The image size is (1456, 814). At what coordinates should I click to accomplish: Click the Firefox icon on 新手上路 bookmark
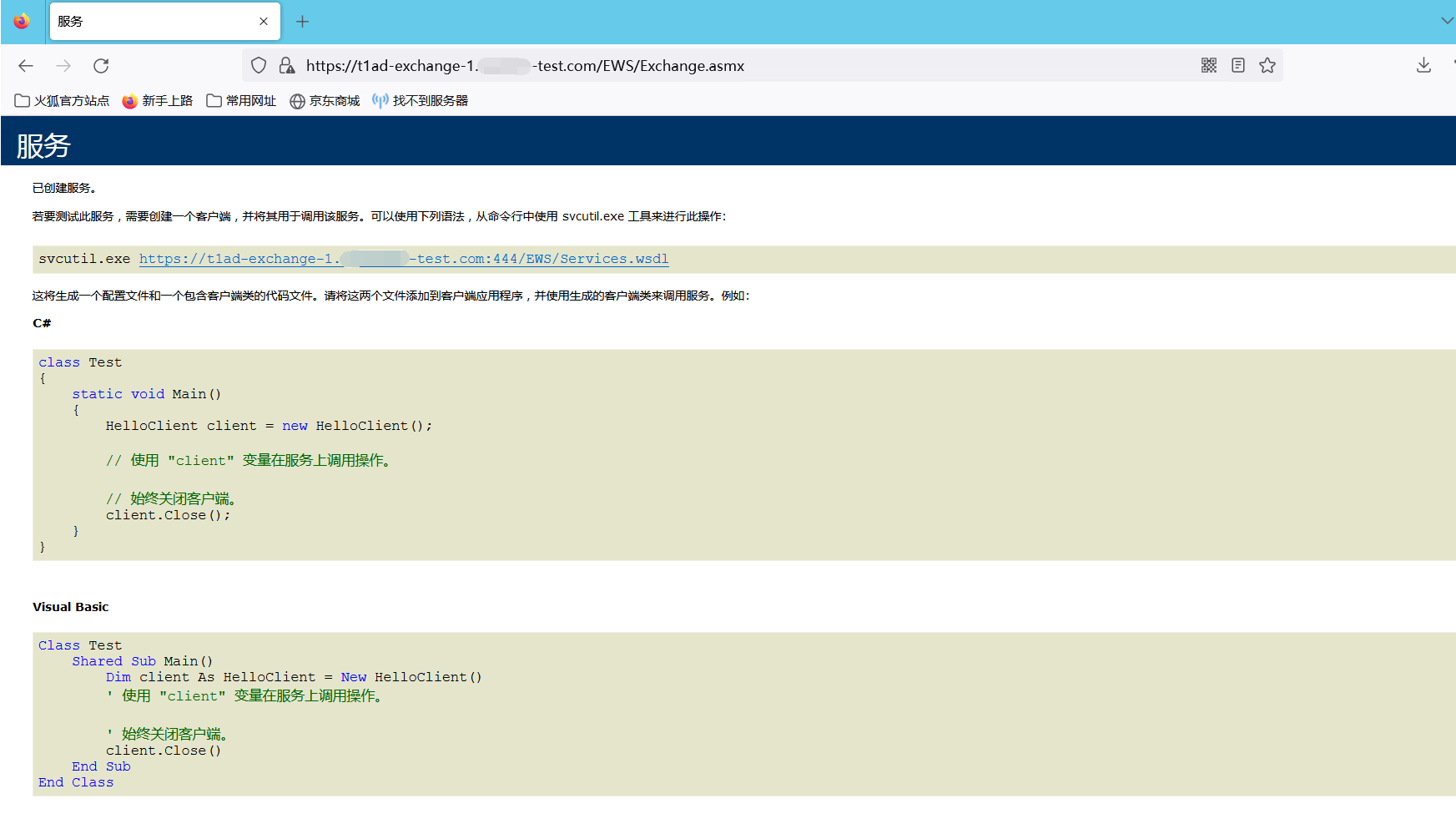130,101
